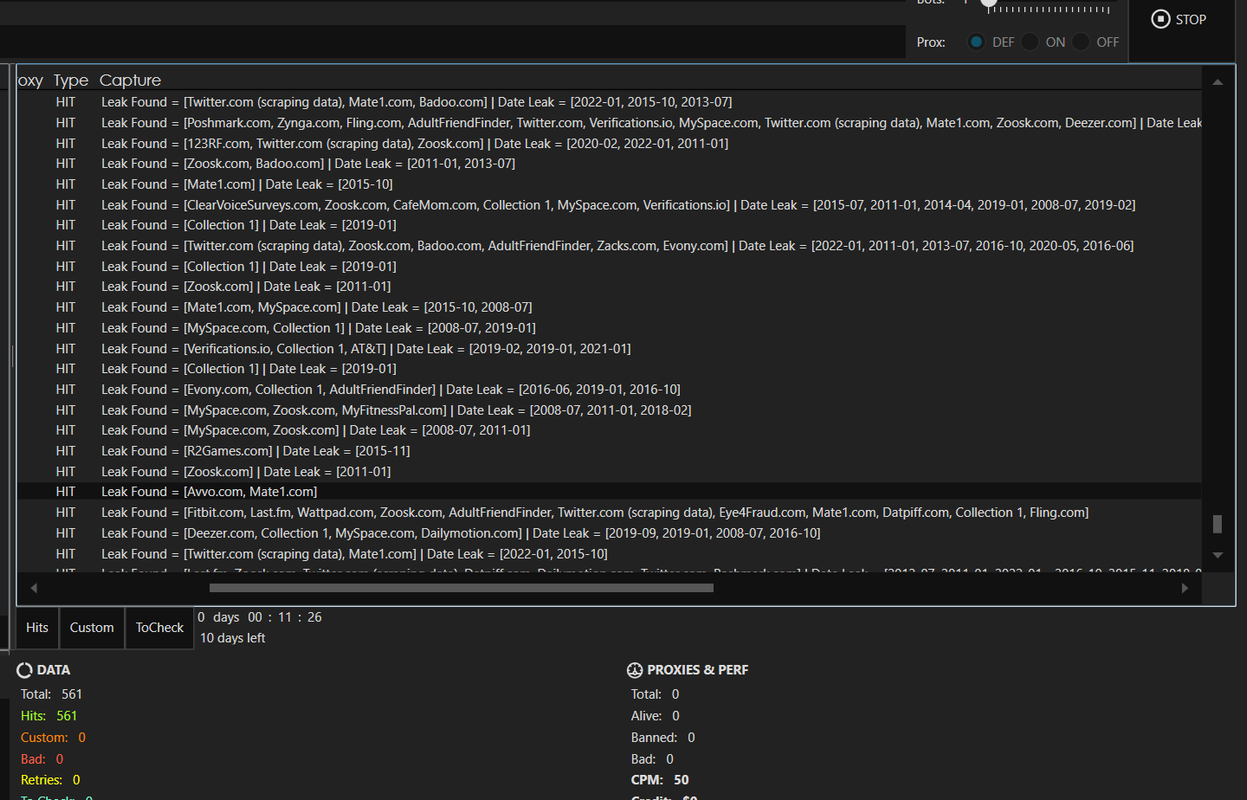Select the row with Zacks.com and Evony.com

[x=609, y=245]
